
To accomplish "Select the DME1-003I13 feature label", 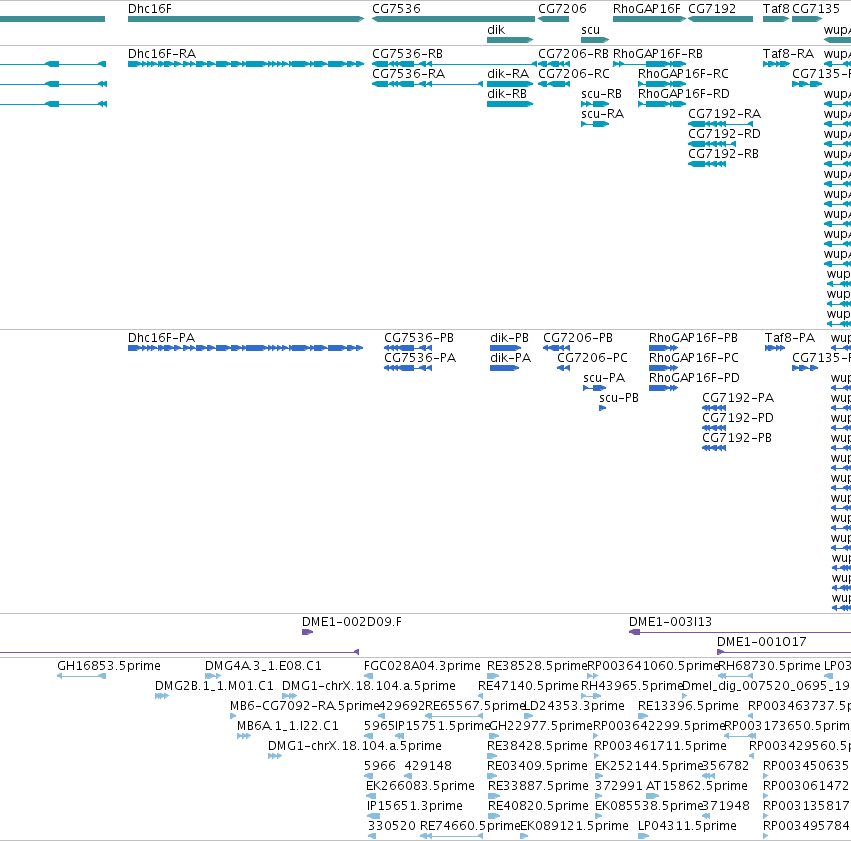I will 670,622.
